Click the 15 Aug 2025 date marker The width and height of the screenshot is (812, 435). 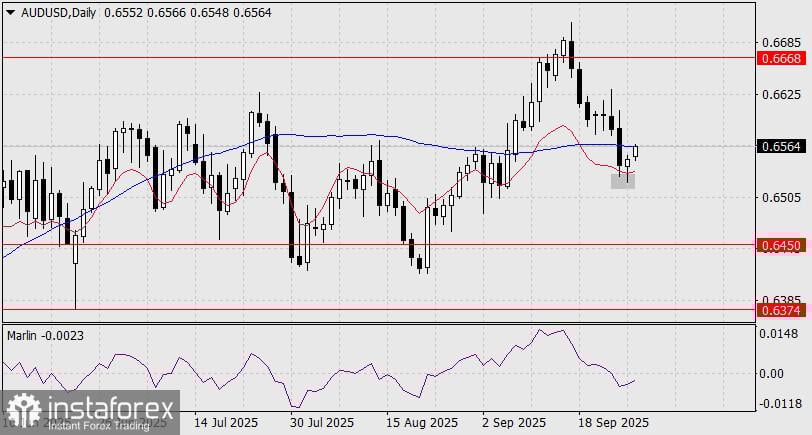[422, 423]
